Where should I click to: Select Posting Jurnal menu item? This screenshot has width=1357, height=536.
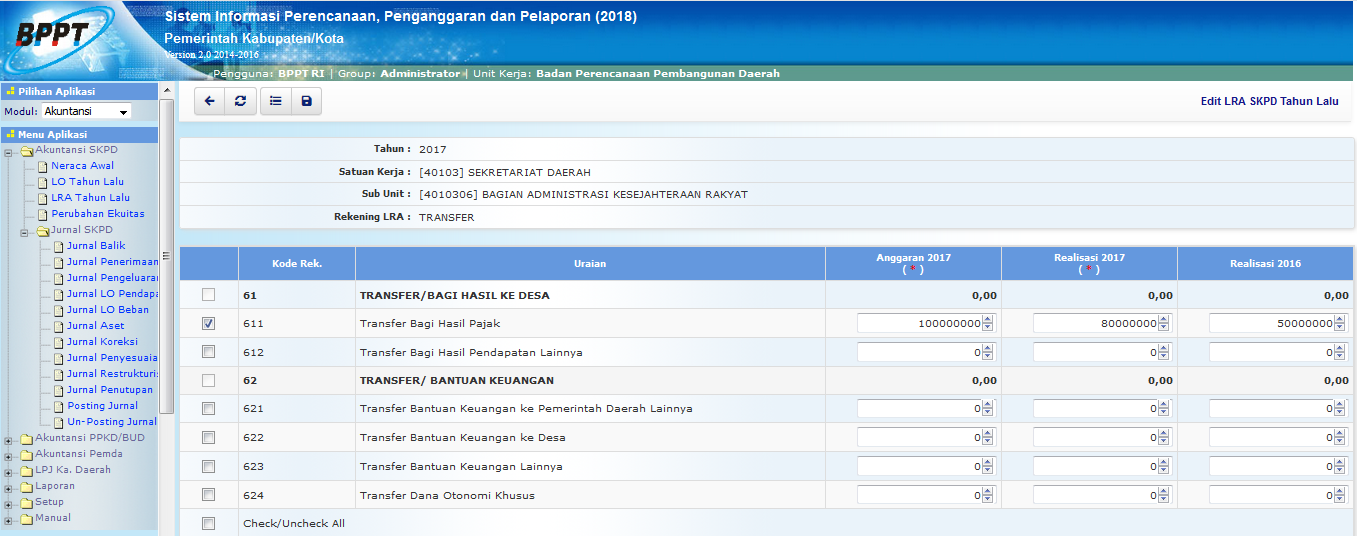pyautogui.click(x=102, y=406)
